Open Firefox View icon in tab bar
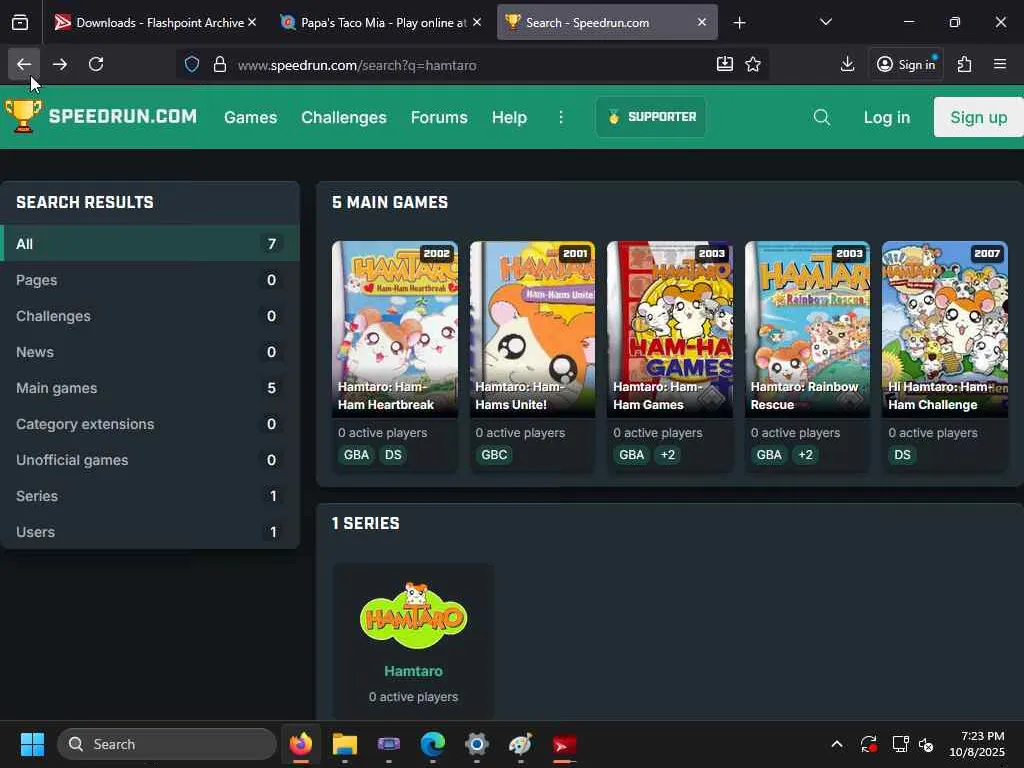 pyautogui.click(x=20, y=23)
